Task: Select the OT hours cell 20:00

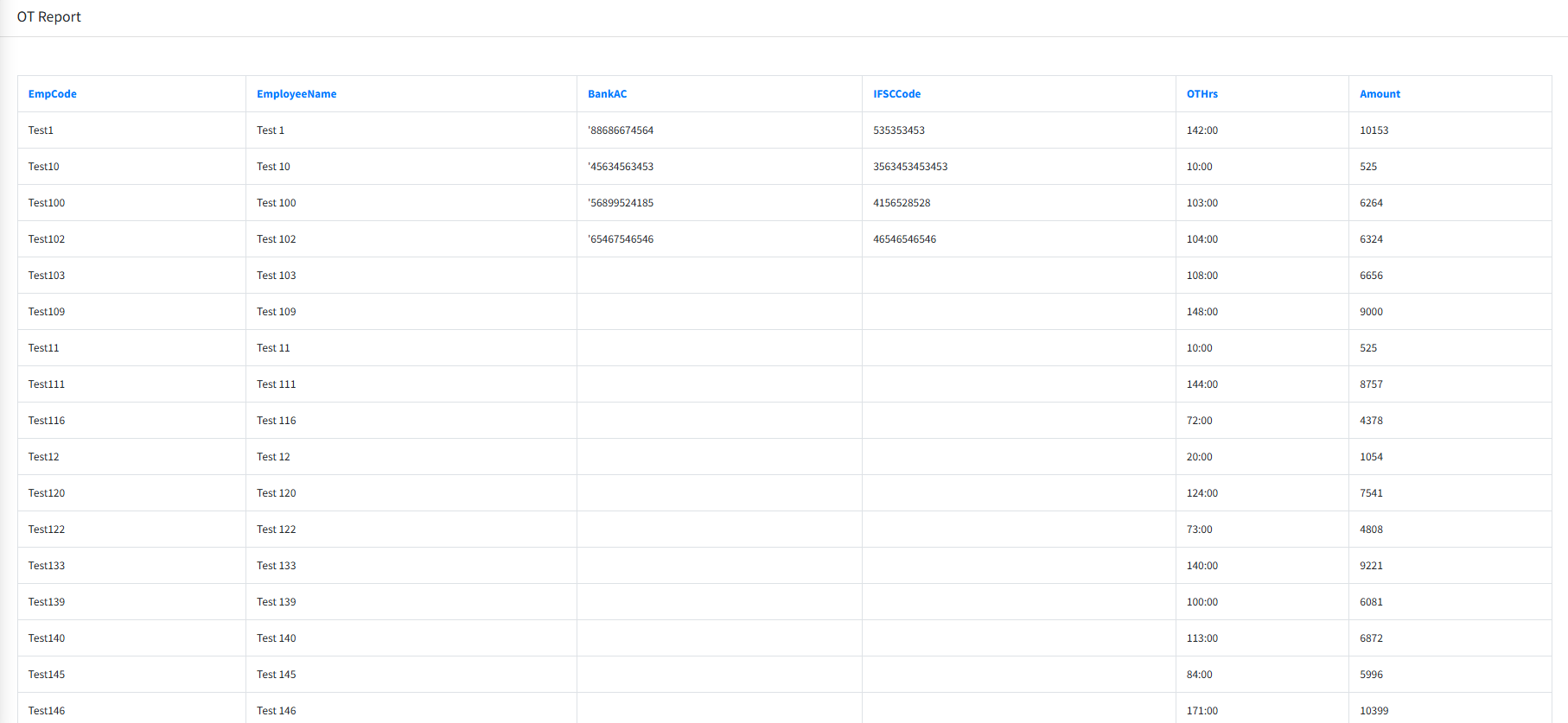Action: pos(1199,457)
